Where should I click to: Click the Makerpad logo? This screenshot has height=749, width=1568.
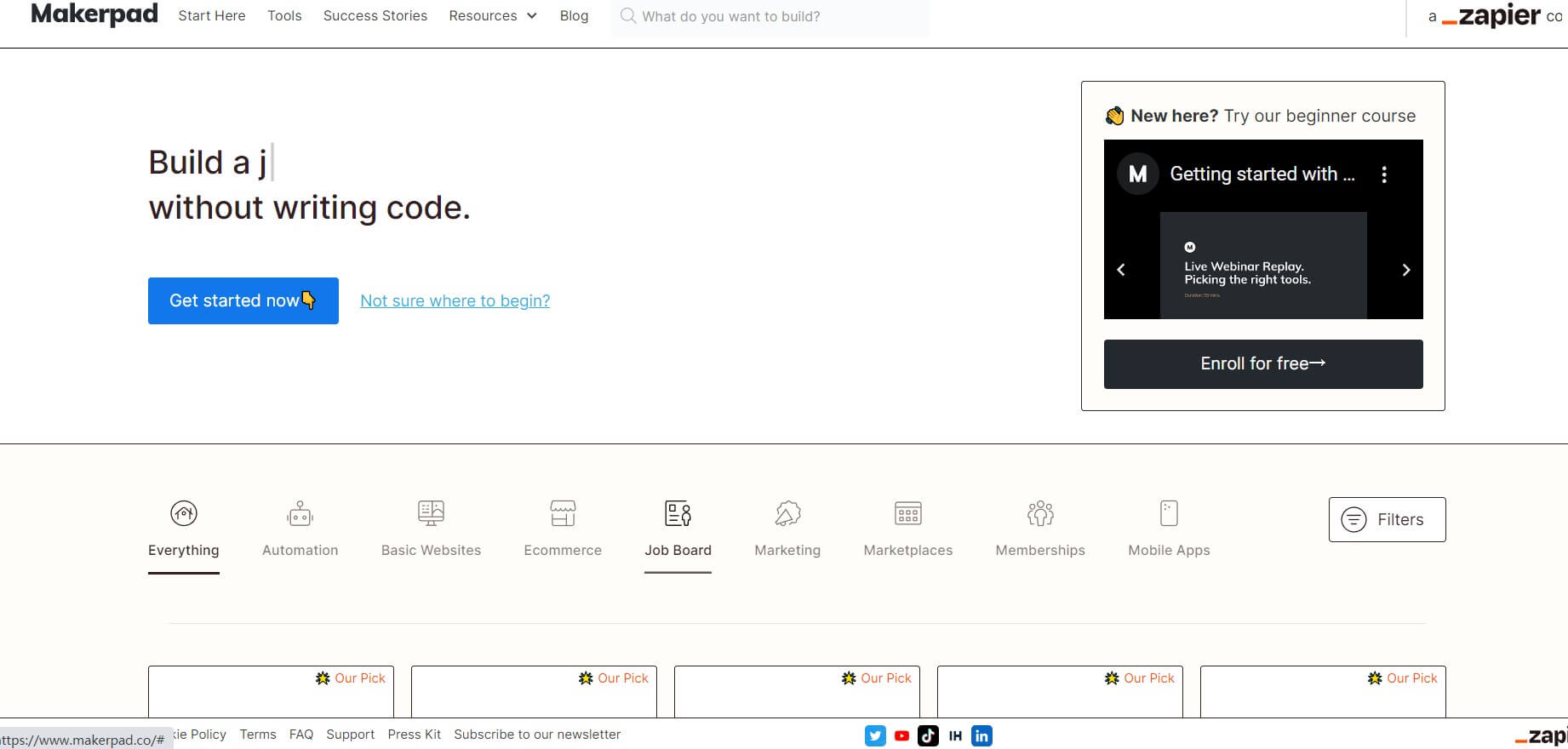point(94,14)
